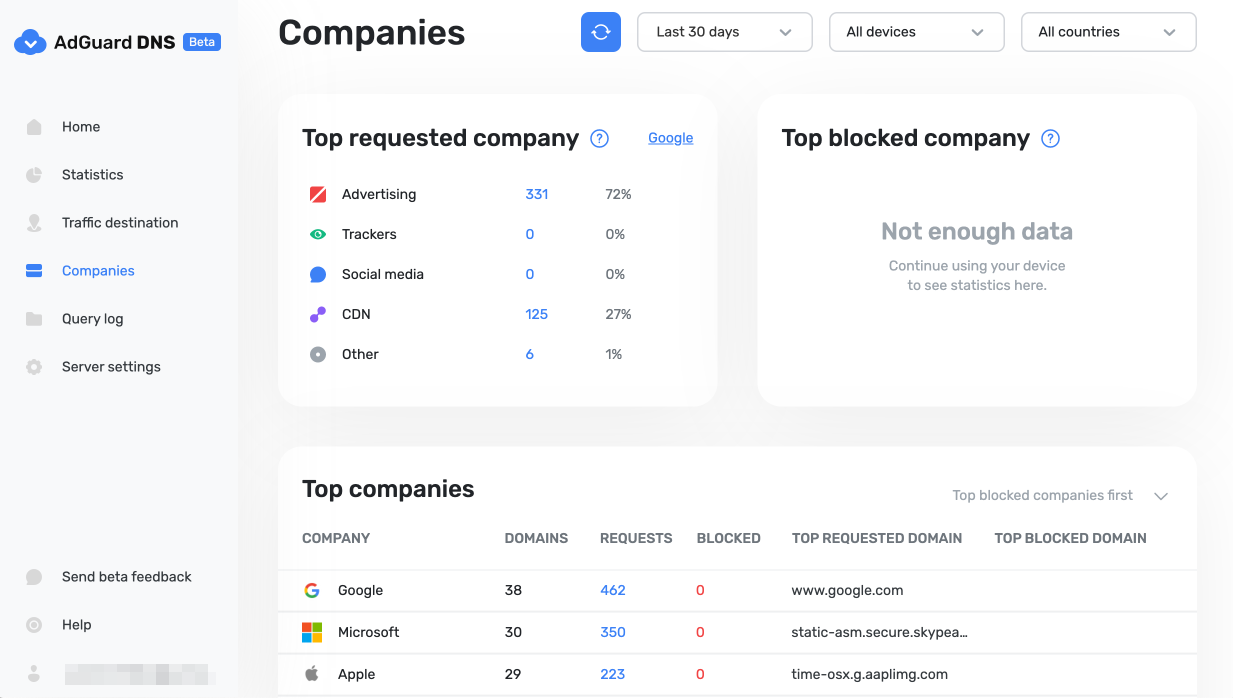Click the Apple logo in companies table
This screenshot has height=698, width=1233.
[x=312, y=674]
